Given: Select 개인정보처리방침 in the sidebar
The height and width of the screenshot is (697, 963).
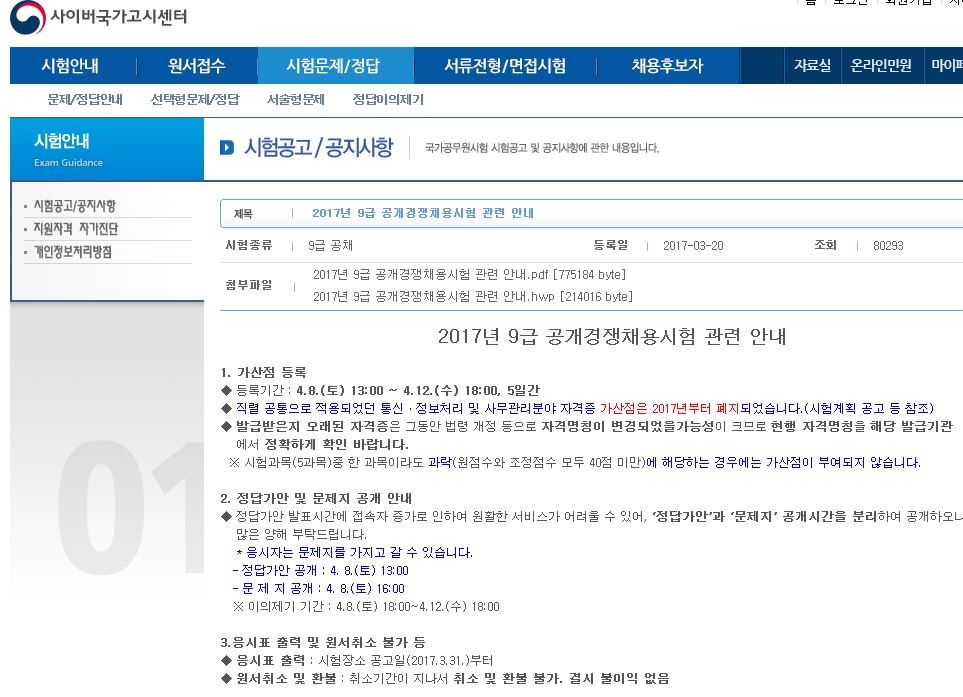Looking at the screenshot, I should coord(72,252).
